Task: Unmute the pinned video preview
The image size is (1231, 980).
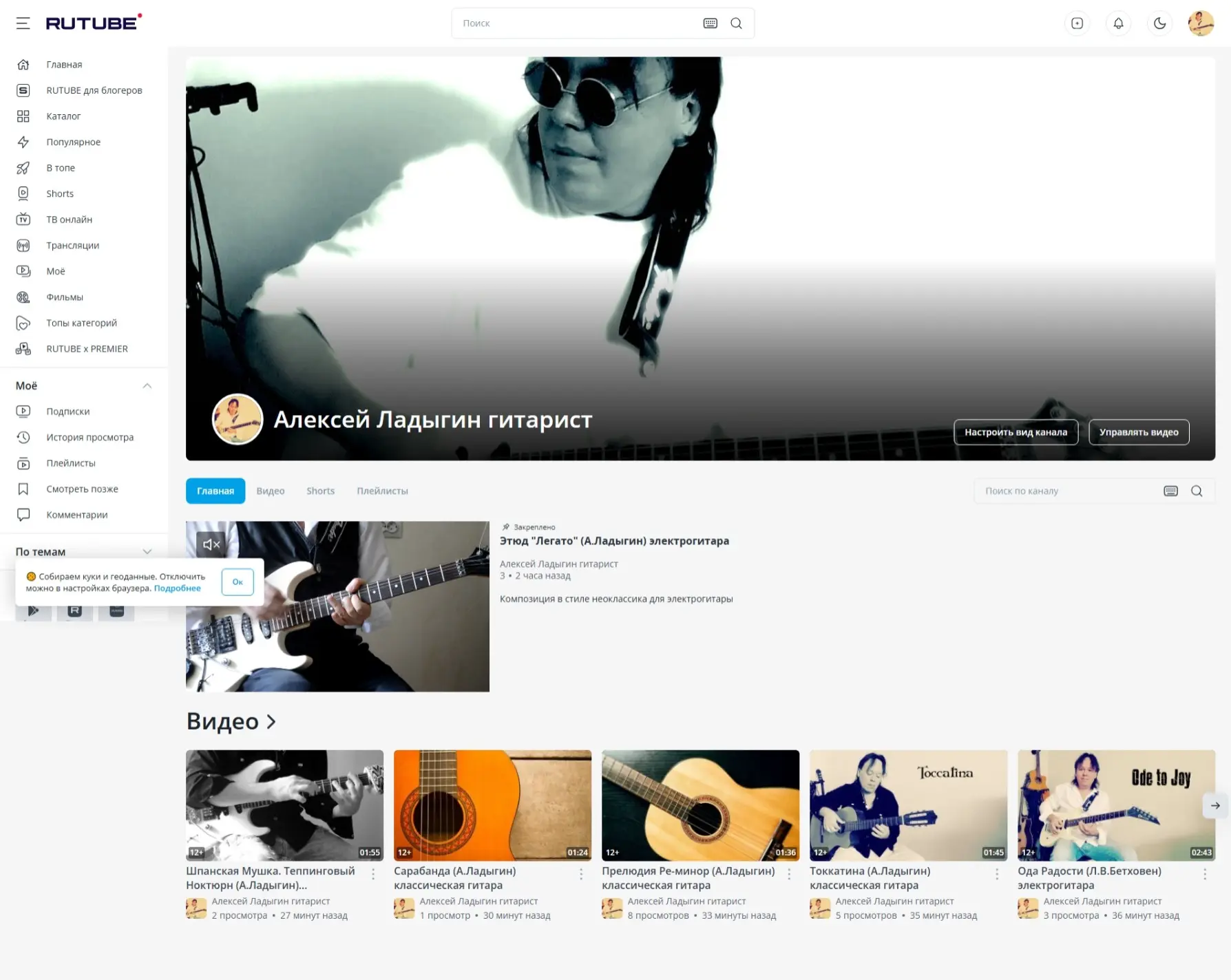Action: click(x=211, y=544)
